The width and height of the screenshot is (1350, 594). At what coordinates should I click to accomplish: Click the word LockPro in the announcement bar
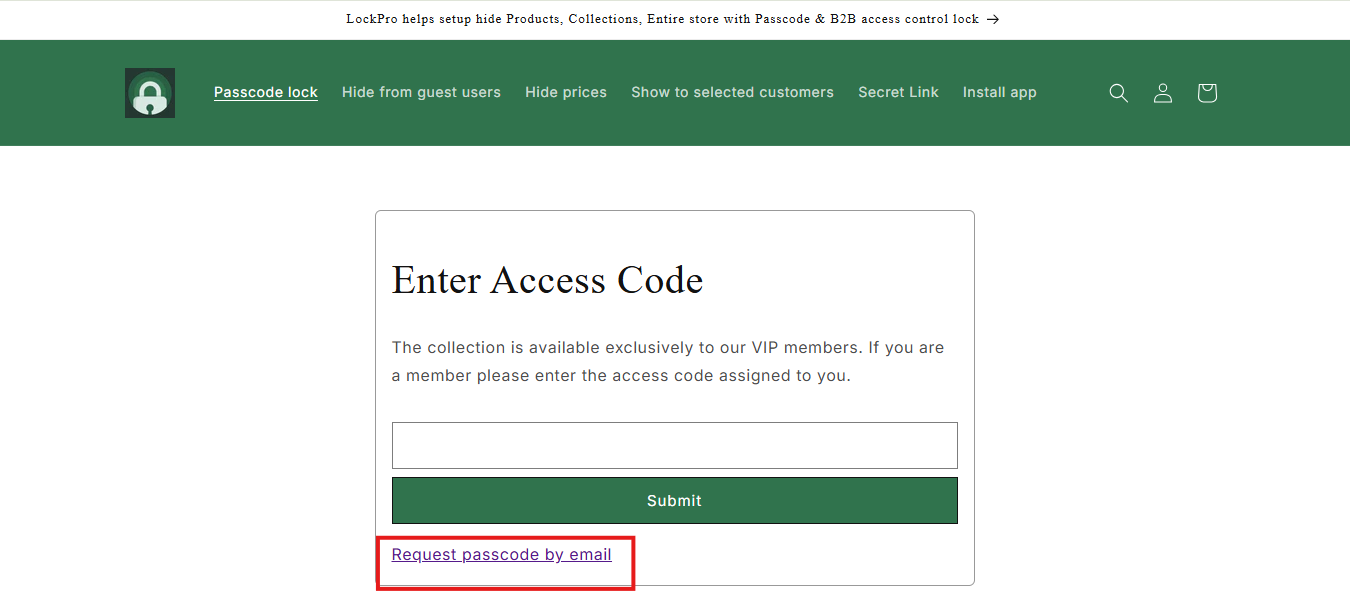coord(372,19)
